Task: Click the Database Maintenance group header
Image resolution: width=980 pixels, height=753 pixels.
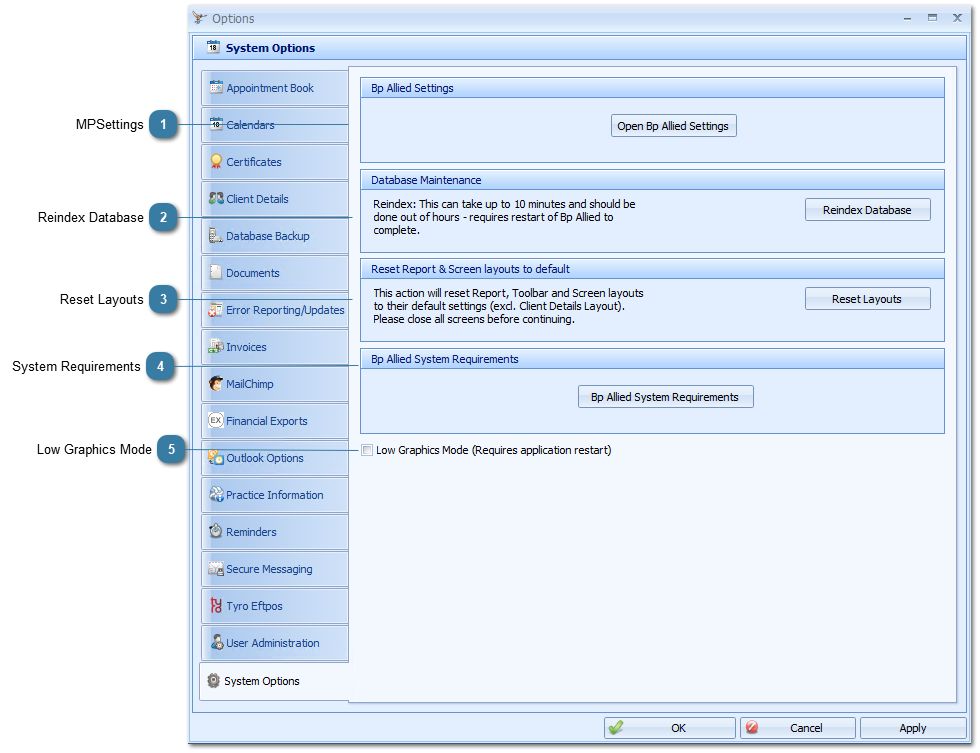Action: coord(652,180)
